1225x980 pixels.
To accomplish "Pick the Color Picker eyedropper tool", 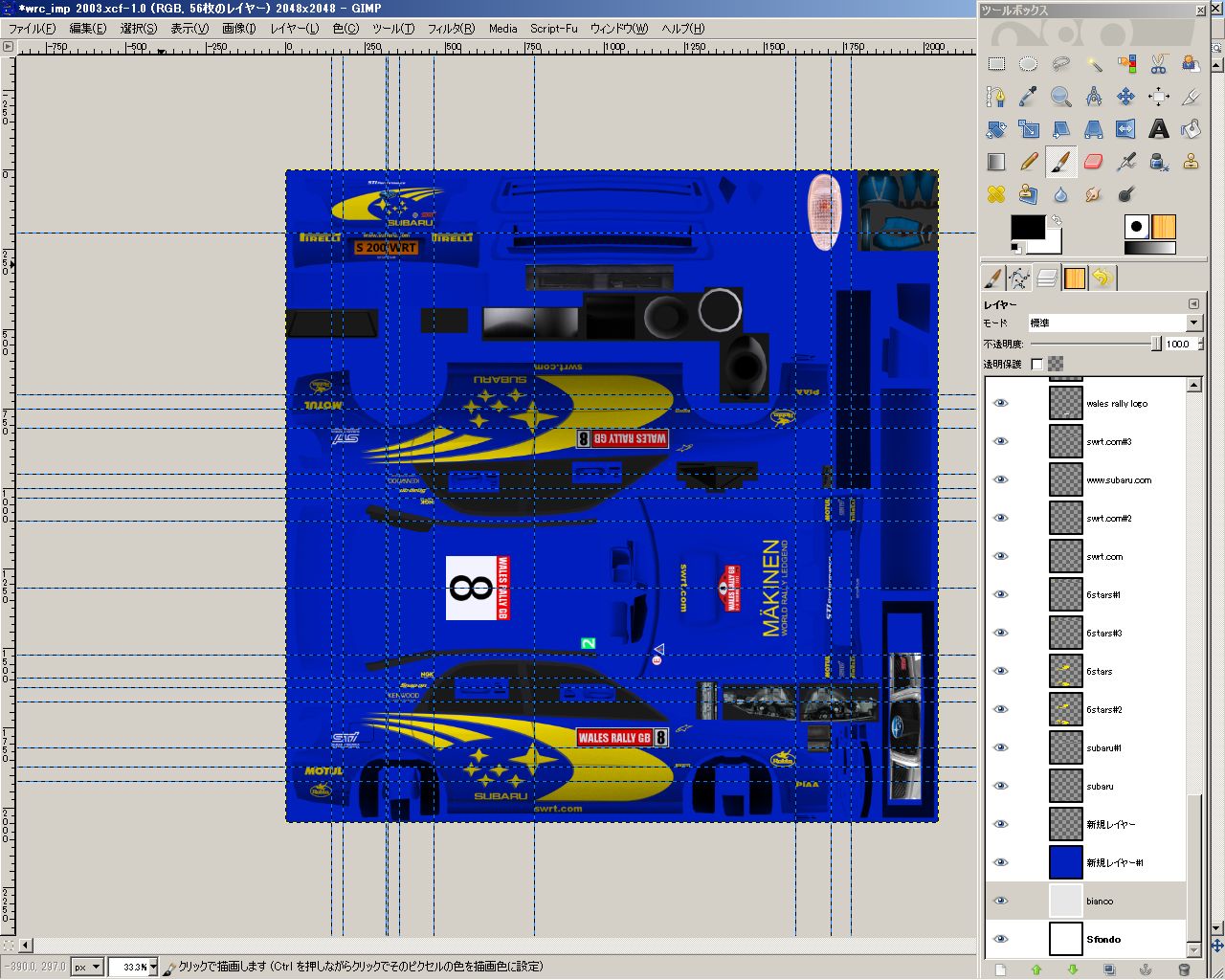I will pos(1028,97).
